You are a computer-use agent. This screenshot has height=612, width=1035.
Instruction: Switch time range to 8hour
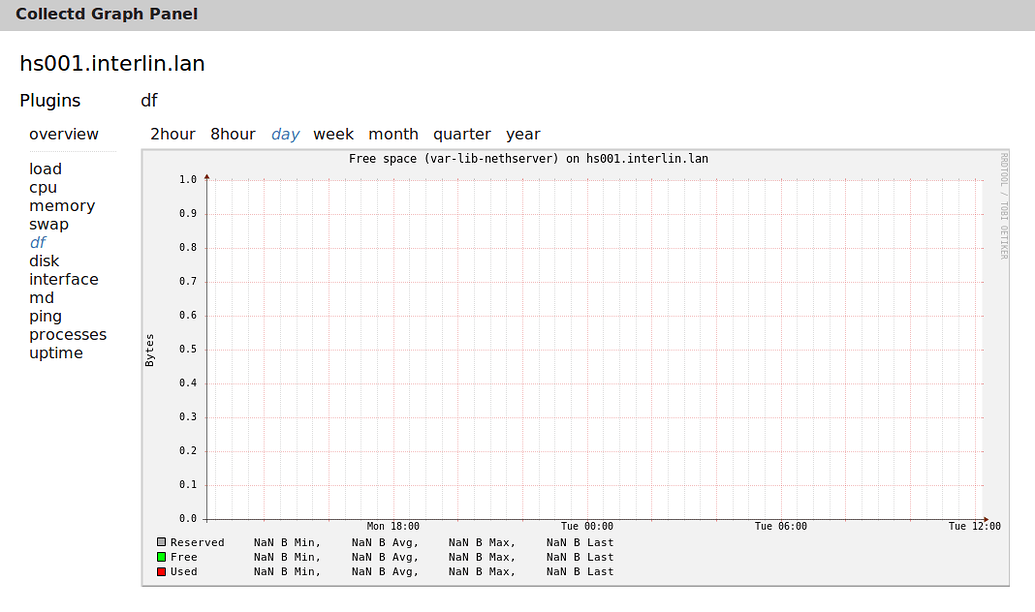(233, 134)
